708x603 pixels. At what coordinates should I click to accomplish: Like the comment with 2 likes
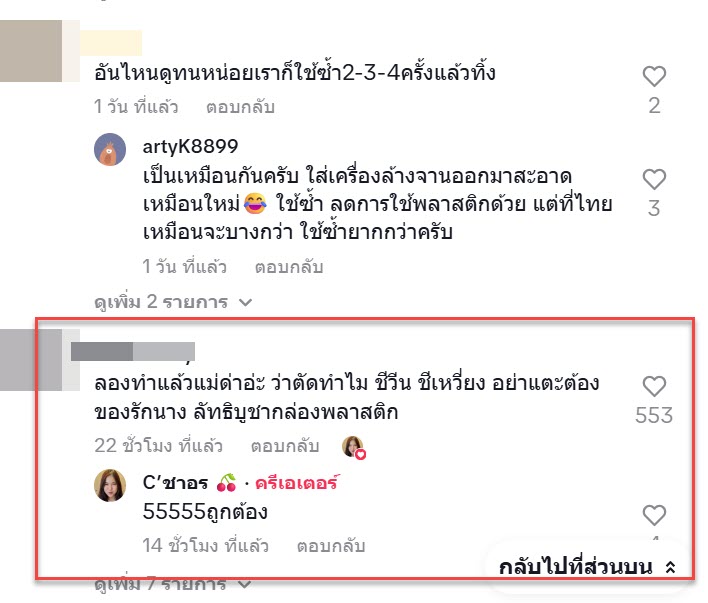click(x=654, y=76)
